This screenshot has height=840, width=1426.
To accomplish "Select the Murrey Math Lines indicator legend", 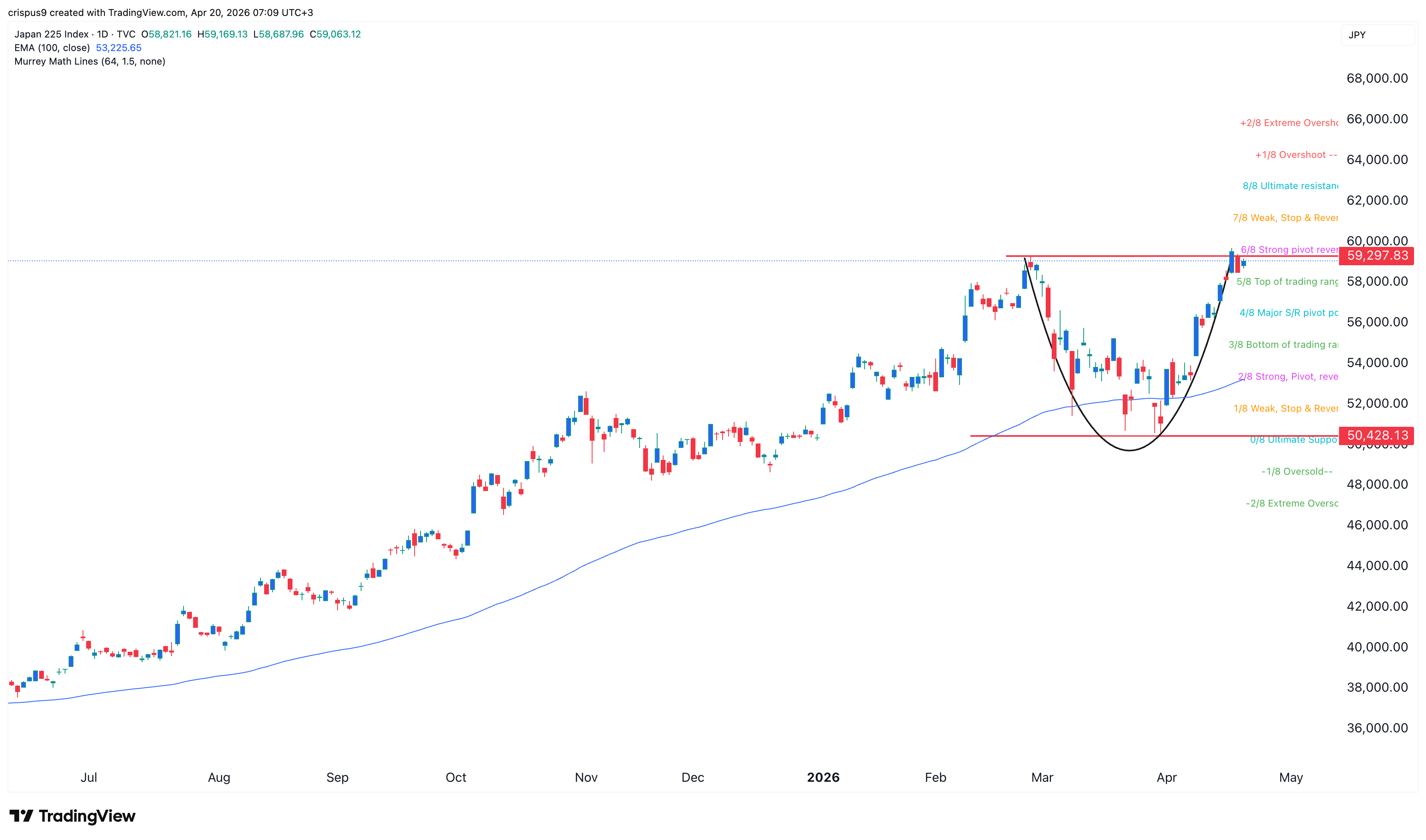I will point(89,61).
